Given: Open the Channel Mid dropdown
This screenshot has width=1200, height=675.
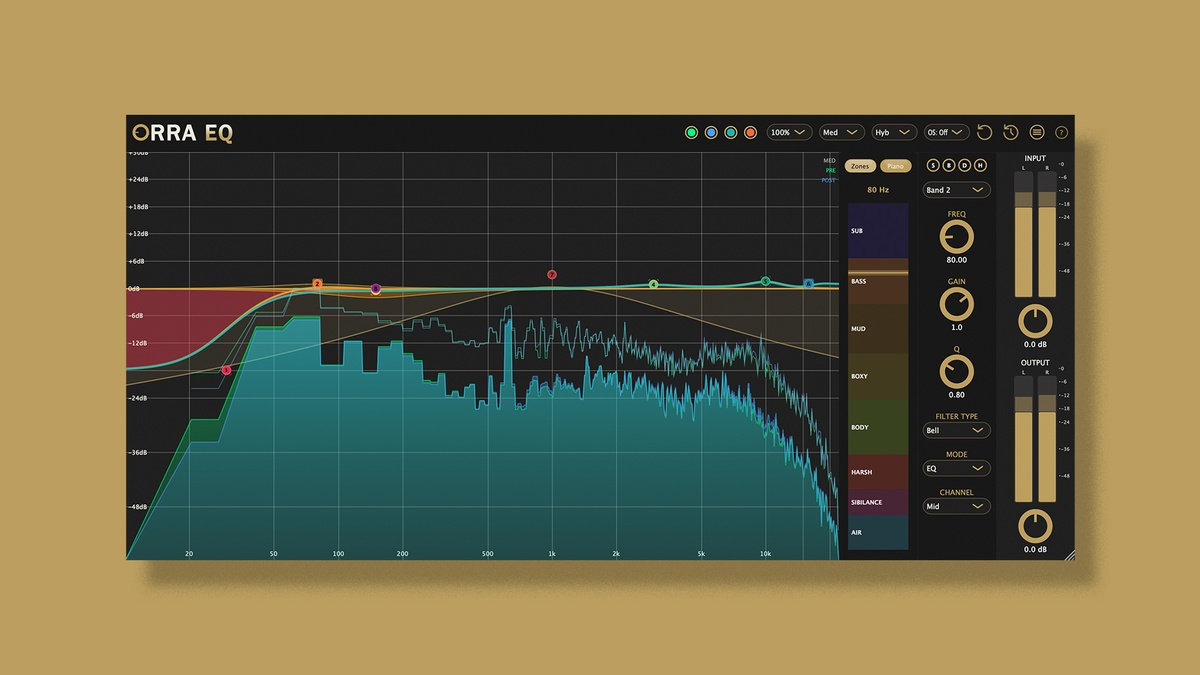Looking at the screenshot, I should 957,506.
